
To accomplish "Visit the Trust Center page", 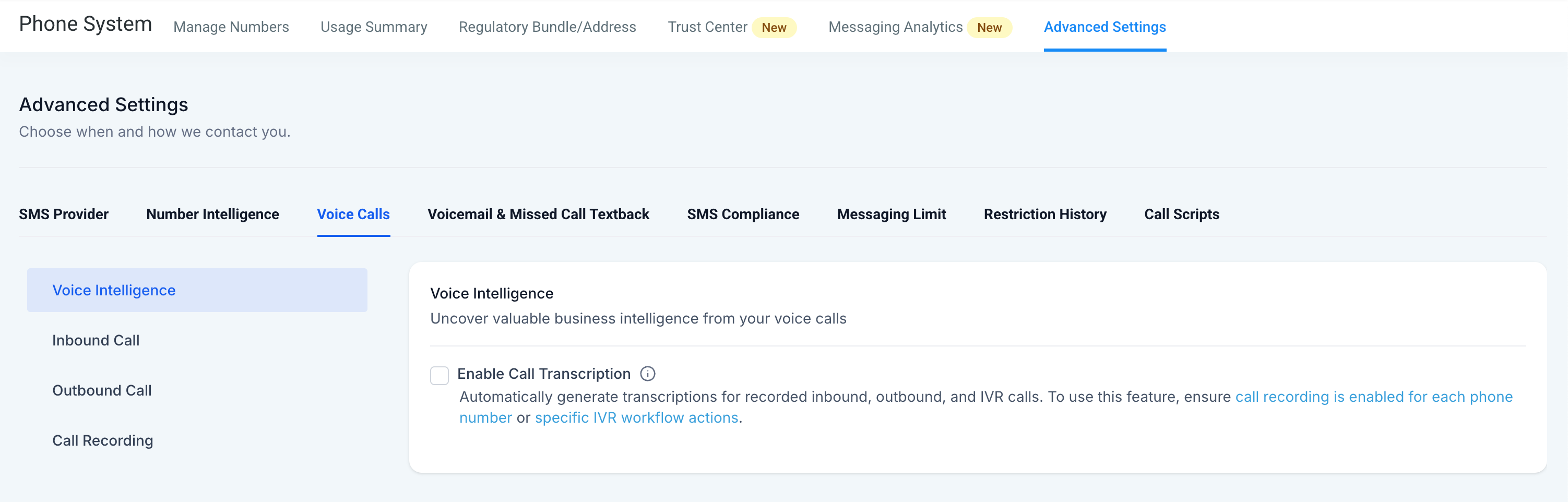I will pos(707,27).
